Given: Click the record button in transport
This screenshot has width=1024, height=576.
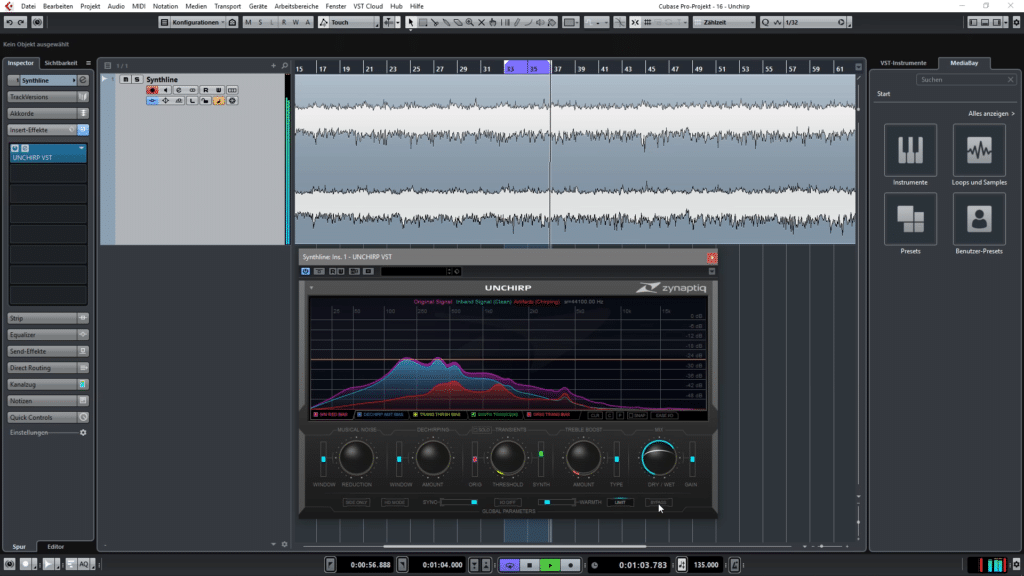Looking at the screenshot, I should pos(570,565).
